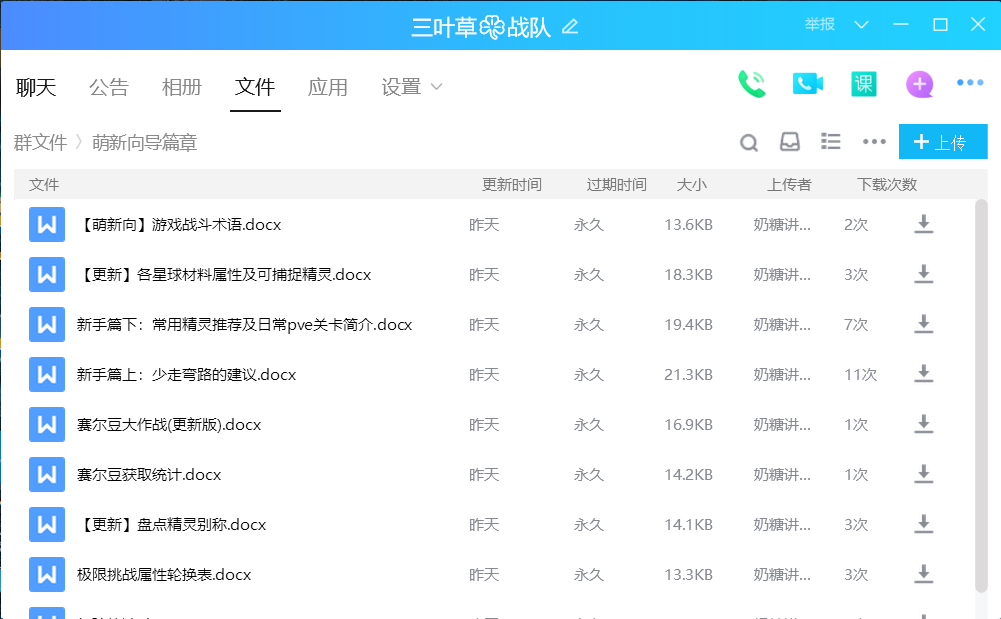Start a group video call
Viewport: 1001px width, 619px height.
(808, 84)
